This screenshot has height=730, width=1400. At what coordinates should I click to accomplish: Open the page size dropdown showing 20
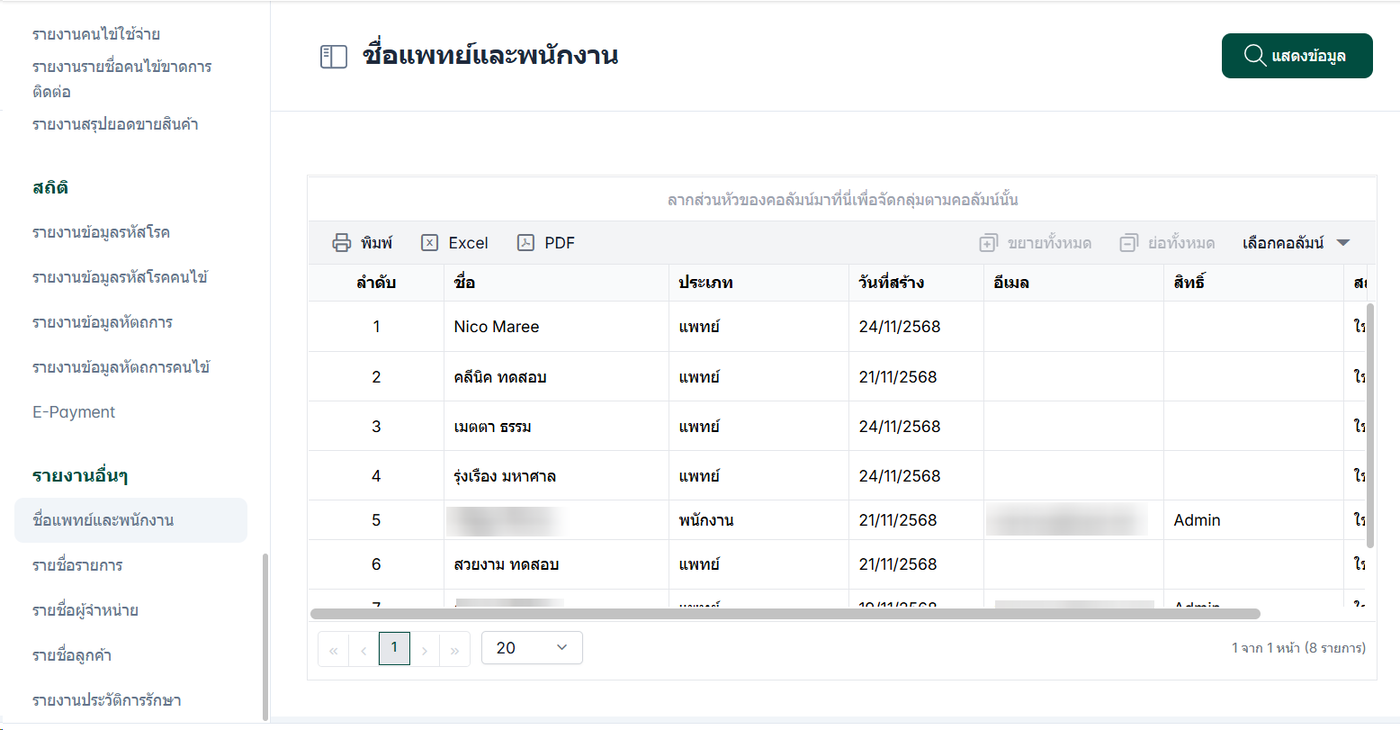(532, 648)
